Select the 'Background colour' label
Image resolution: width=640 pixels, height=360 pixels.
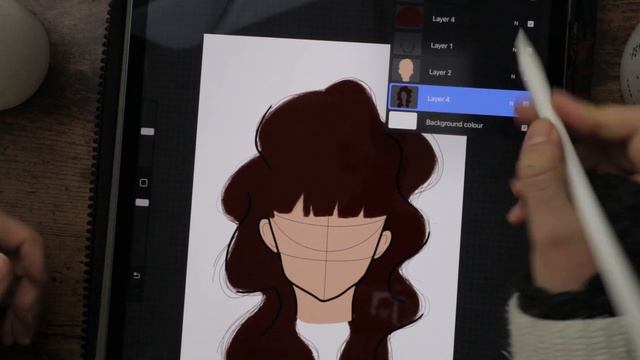click(454, 124)
